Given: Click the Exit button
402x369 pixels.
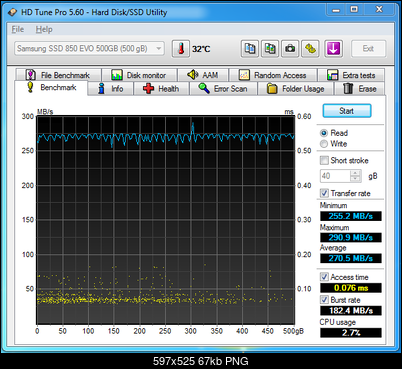Looking at the screenshot, I should click(x=368, y=49).
